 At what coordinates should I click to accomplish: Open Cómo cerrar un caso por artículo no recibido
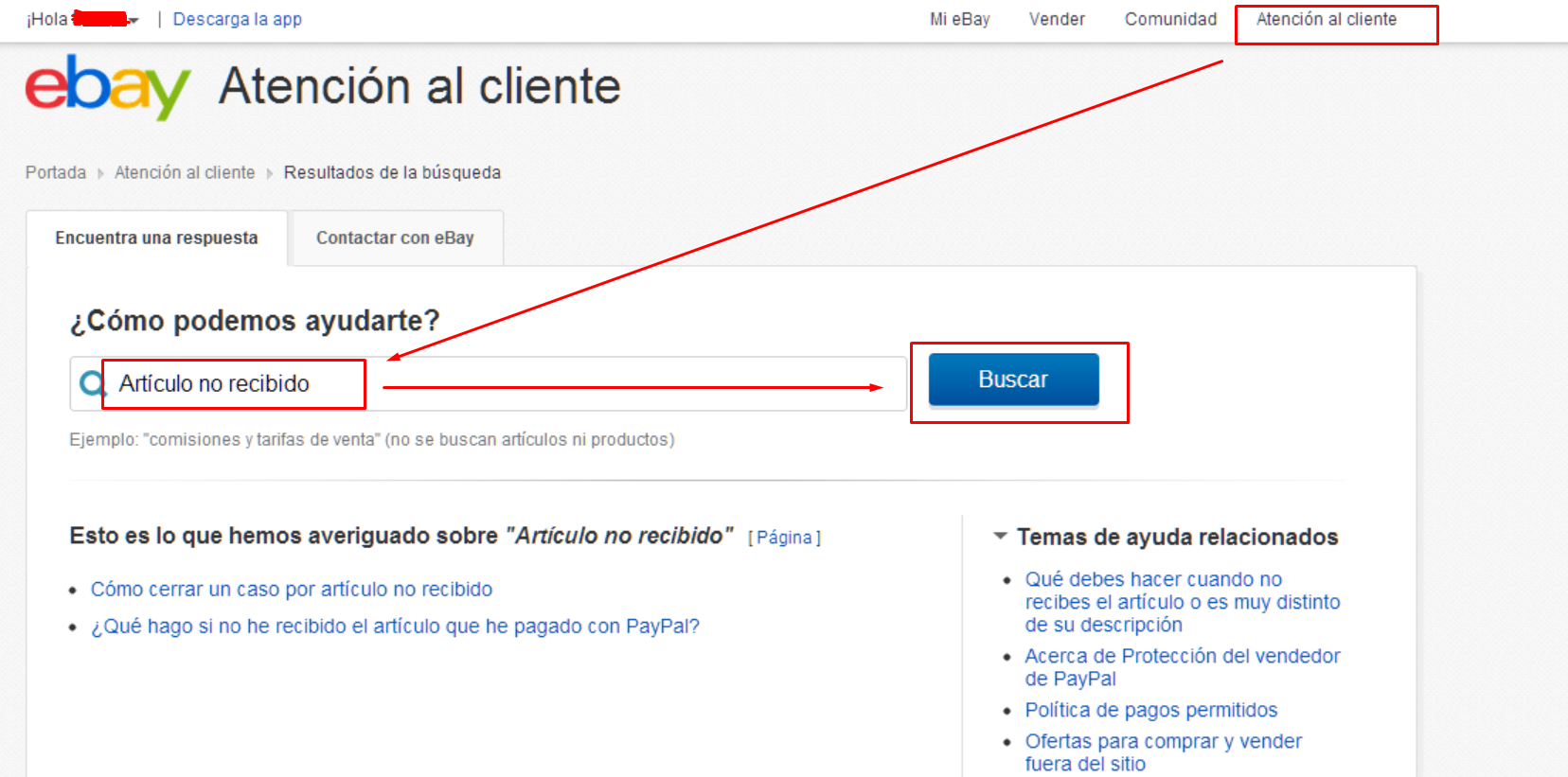292,590
